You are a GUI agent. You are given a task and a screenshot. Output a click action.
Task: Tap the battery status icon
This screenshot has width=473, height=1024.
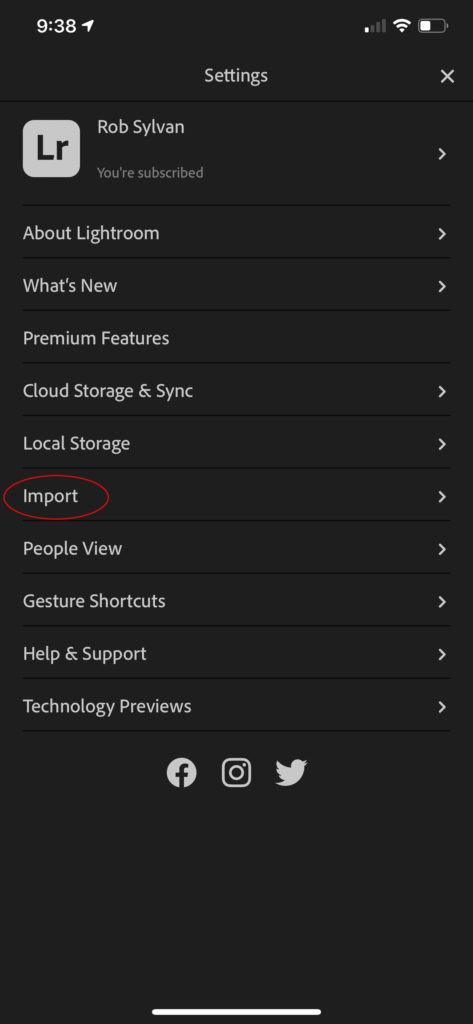click(433, 26)
